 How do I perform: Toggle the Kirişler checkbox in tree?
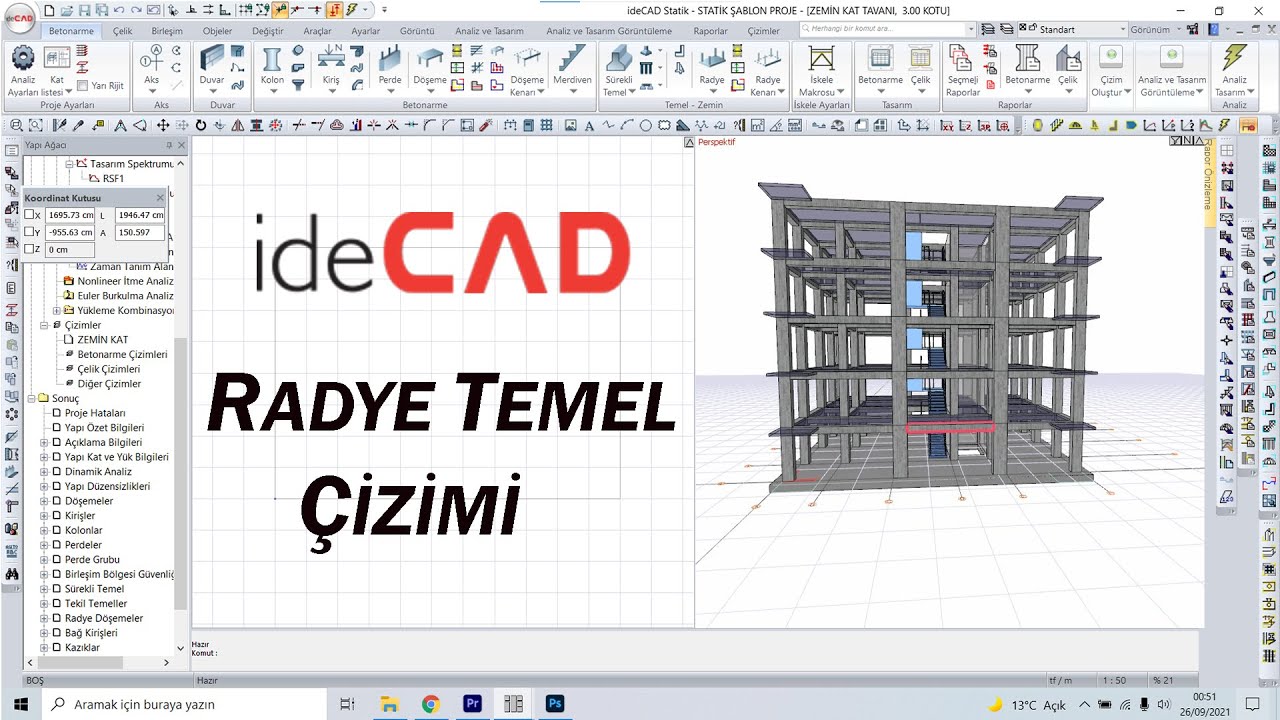(x=57, y=516)
